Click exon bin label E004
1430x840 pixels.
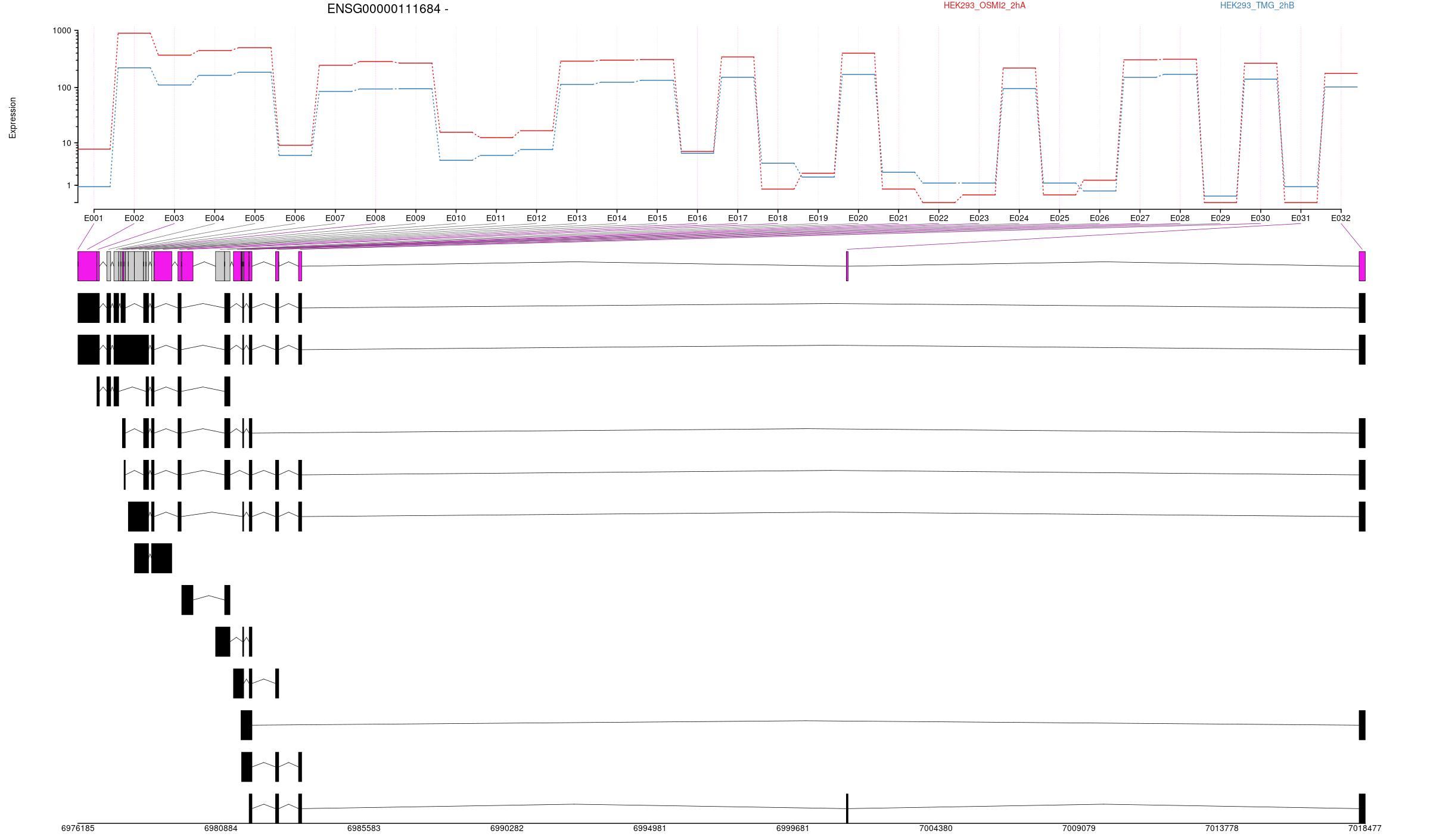(214, 218)
